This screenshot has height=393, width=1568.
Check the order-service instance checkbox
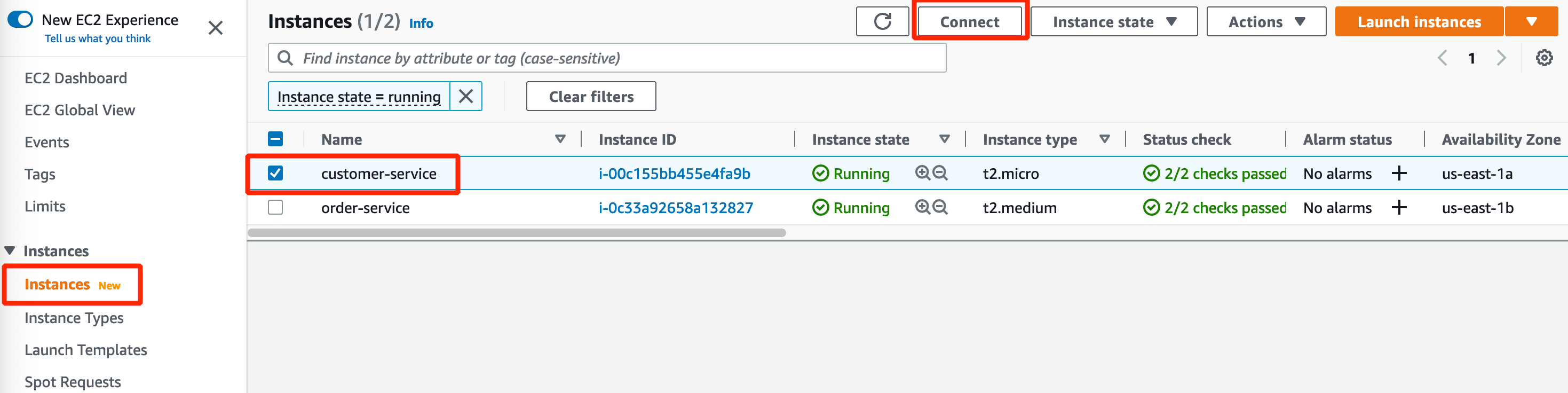tap(275, 207)
